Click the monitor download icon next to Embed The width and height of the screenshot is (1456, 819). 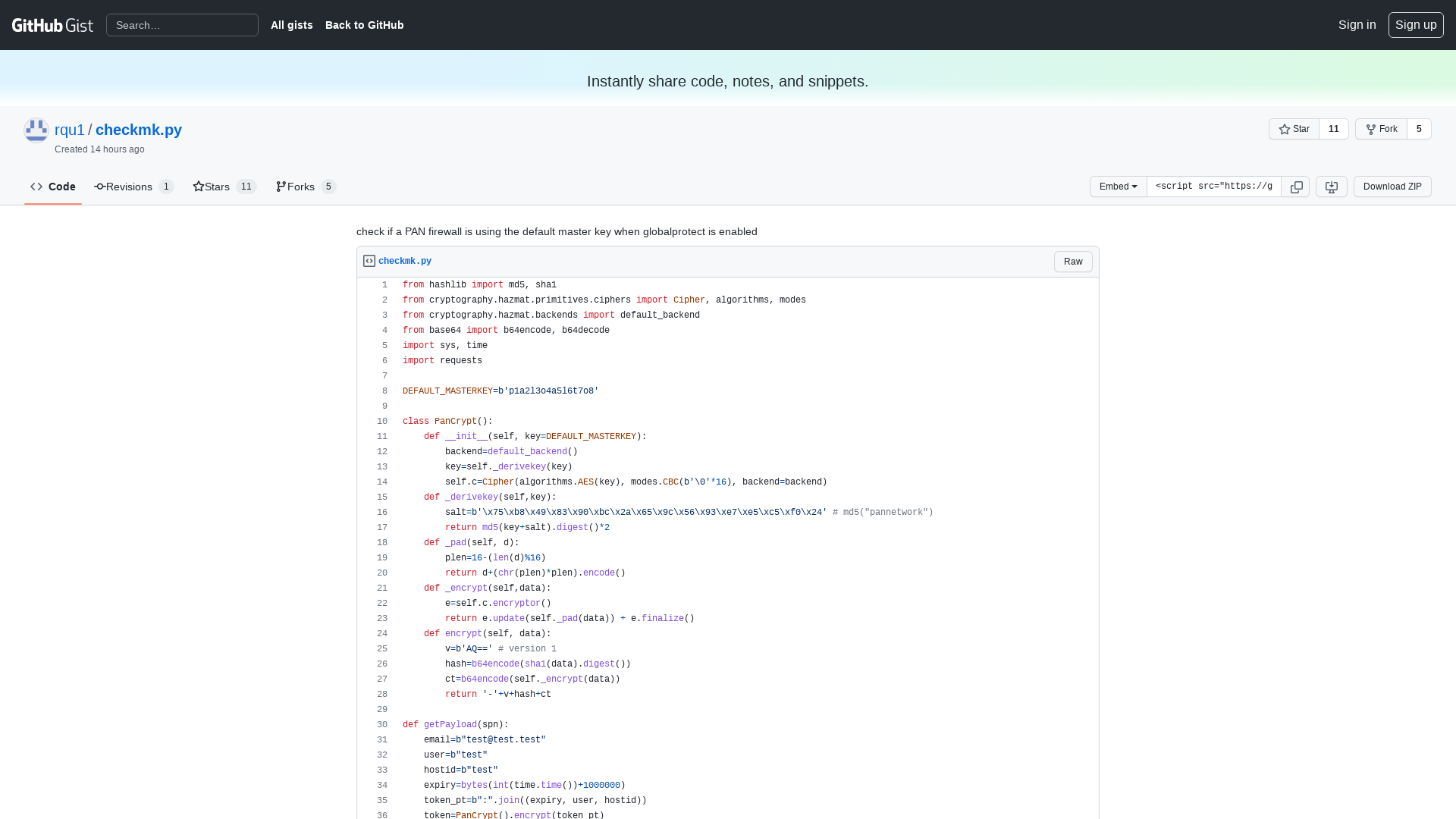click(1332, 187)
